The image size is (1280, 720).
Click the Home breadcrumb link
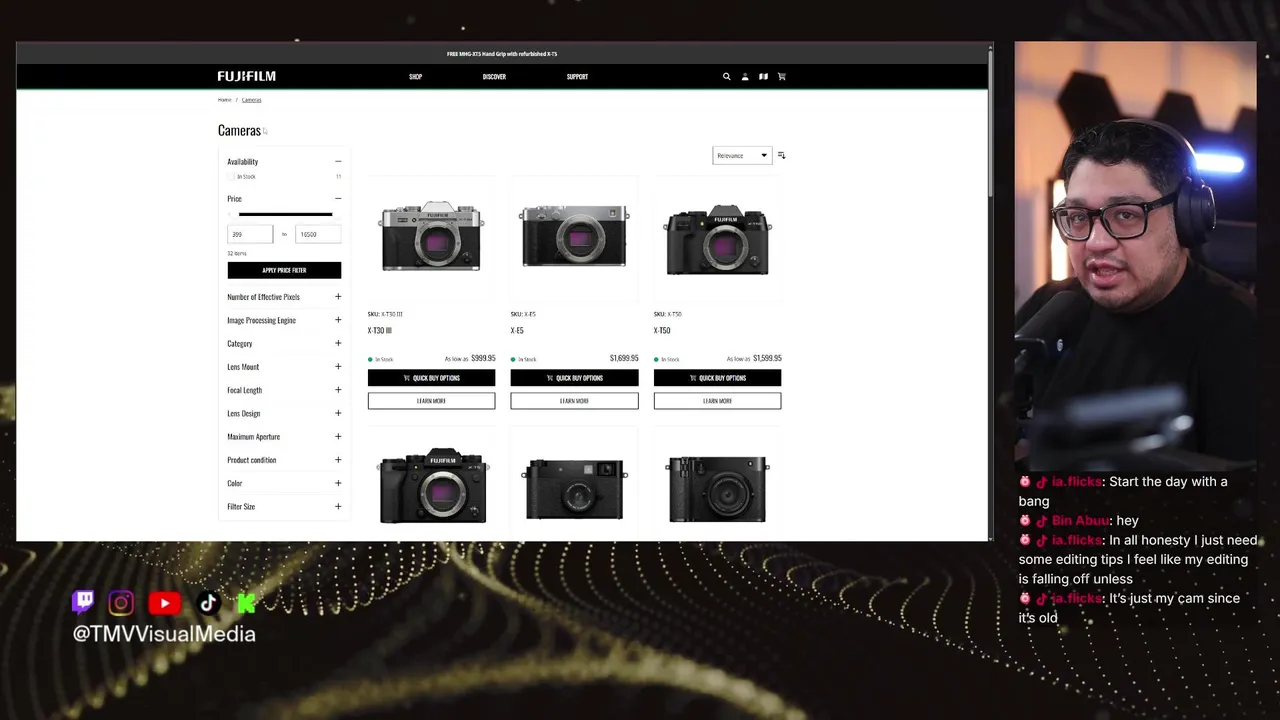224,100
